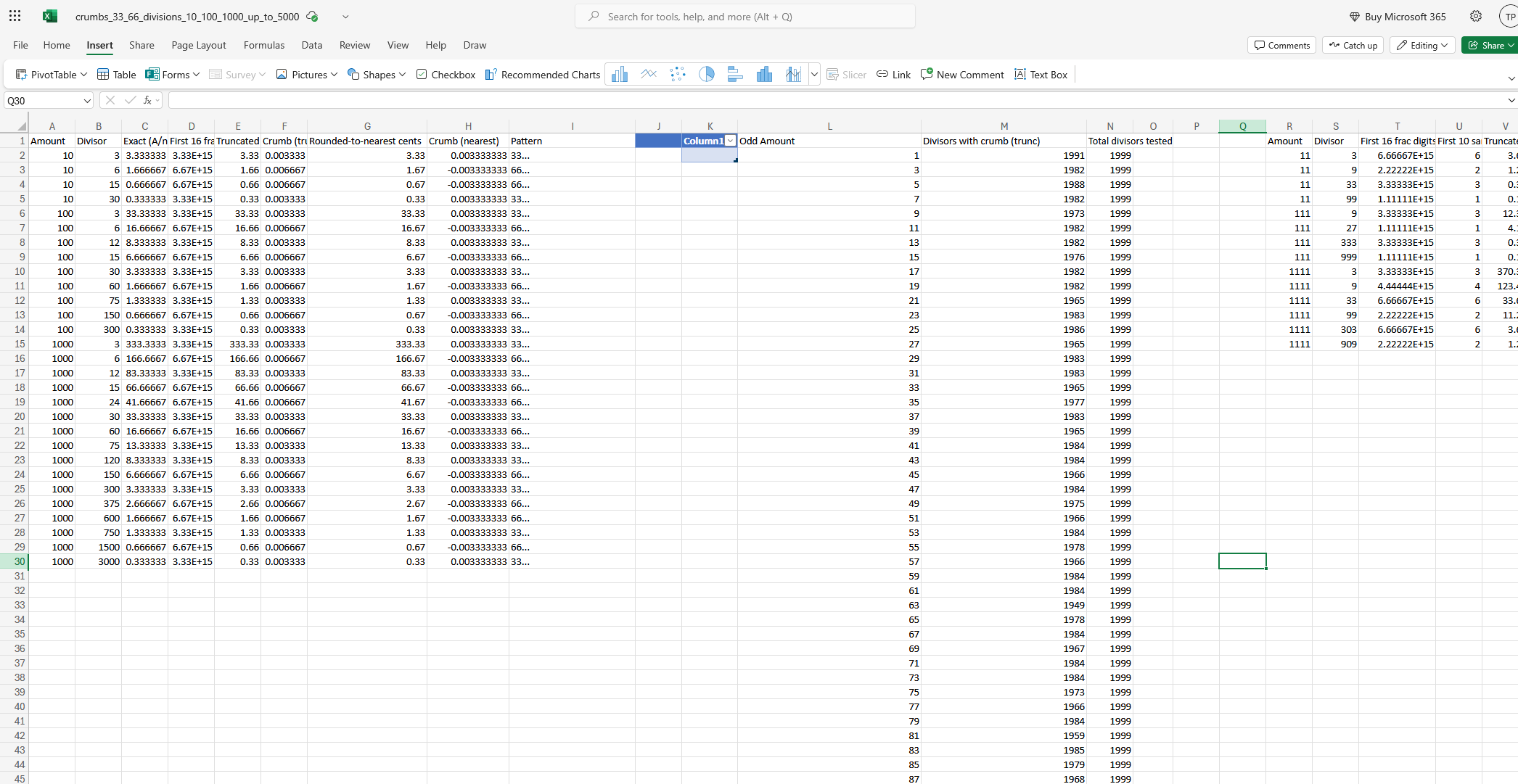Viewport: 1518px width, 784px height.
Task: Click the cell showing 3000 in Divisor column
Action: (99, 561)
